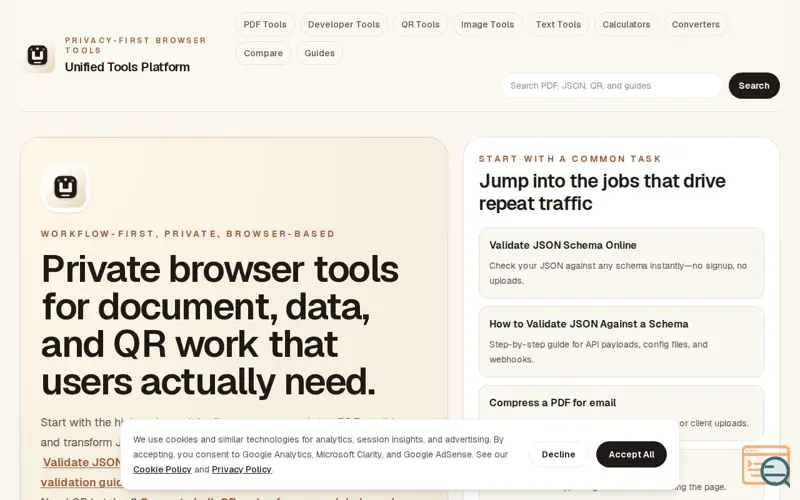Image resolution: width=800 pixels, height=500 pixels.
Task: Accept All cookies
Action: 631,454
